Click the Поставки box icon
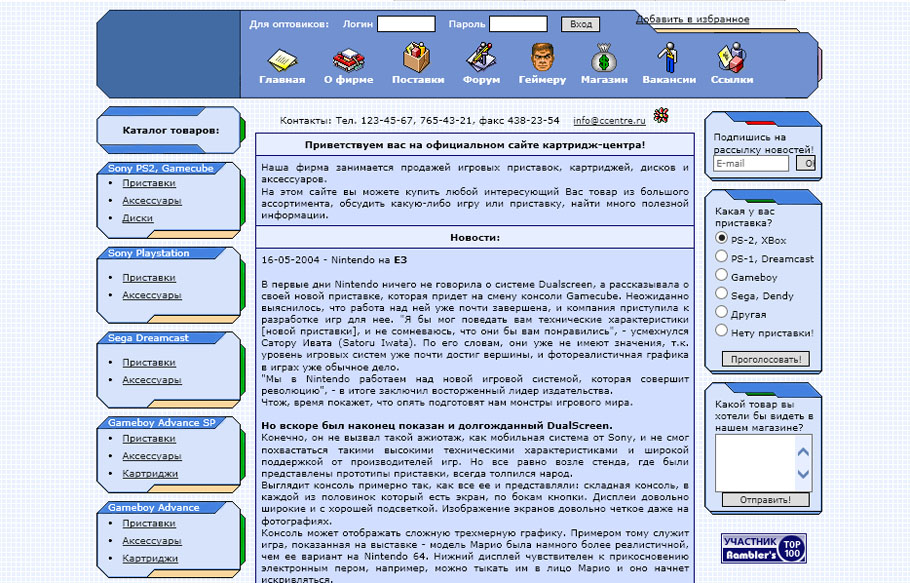The width and height of the screenshot is (910, 583). click(x=417, y=58)
